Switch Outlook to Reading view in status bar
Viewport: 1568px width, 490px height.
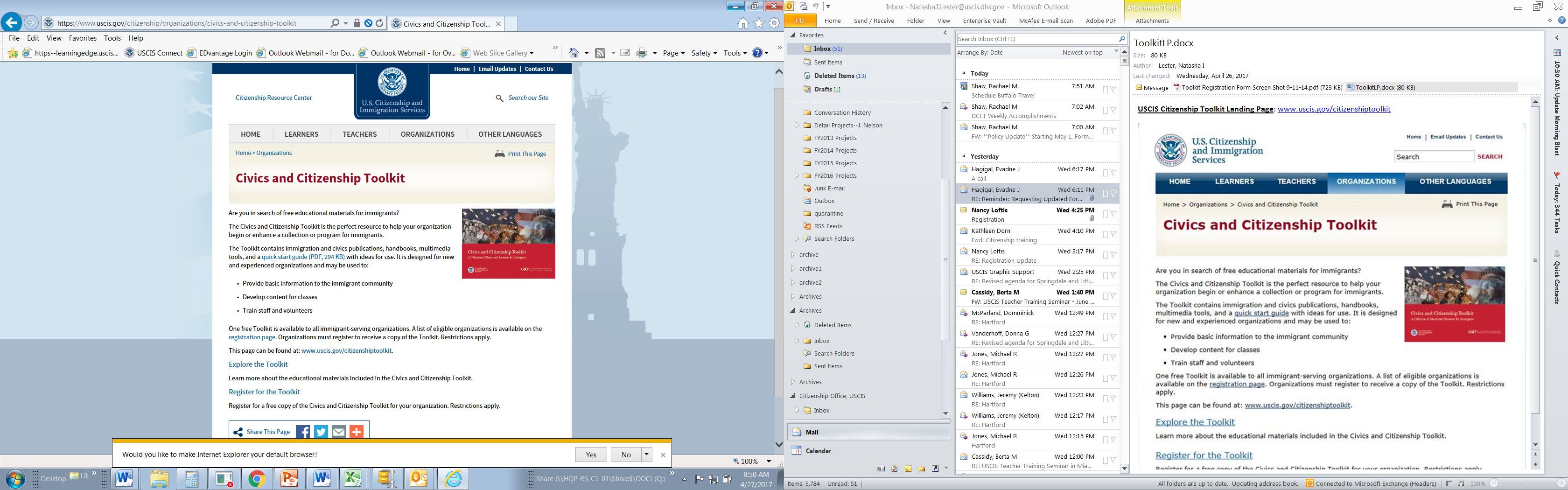point(1461,484)
